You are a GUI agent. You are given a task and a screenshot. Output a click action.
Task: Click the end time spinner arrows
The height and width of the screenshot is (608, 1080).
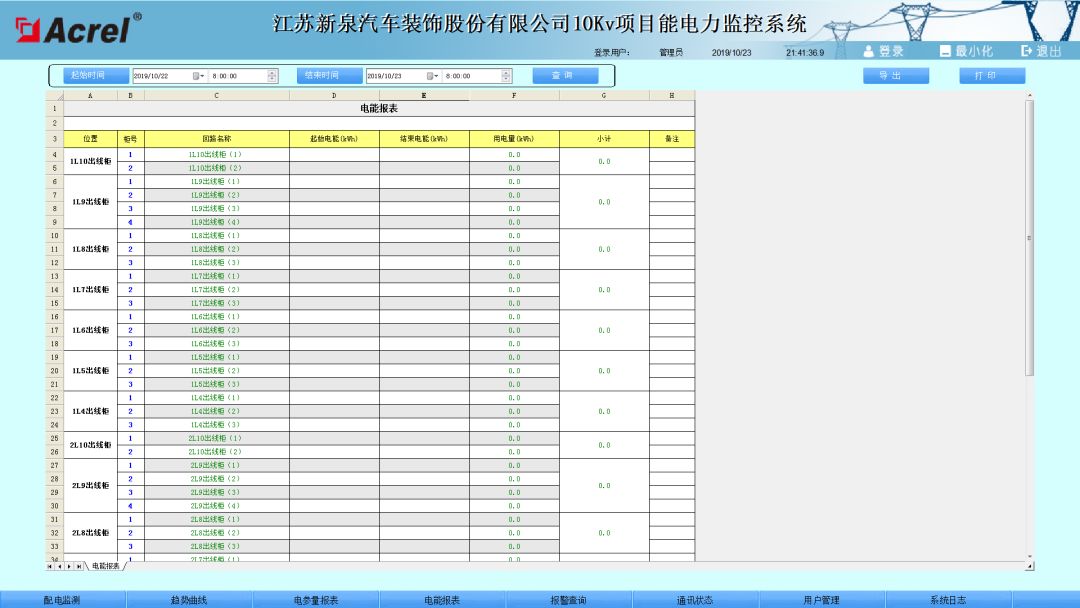click(506, 76)
